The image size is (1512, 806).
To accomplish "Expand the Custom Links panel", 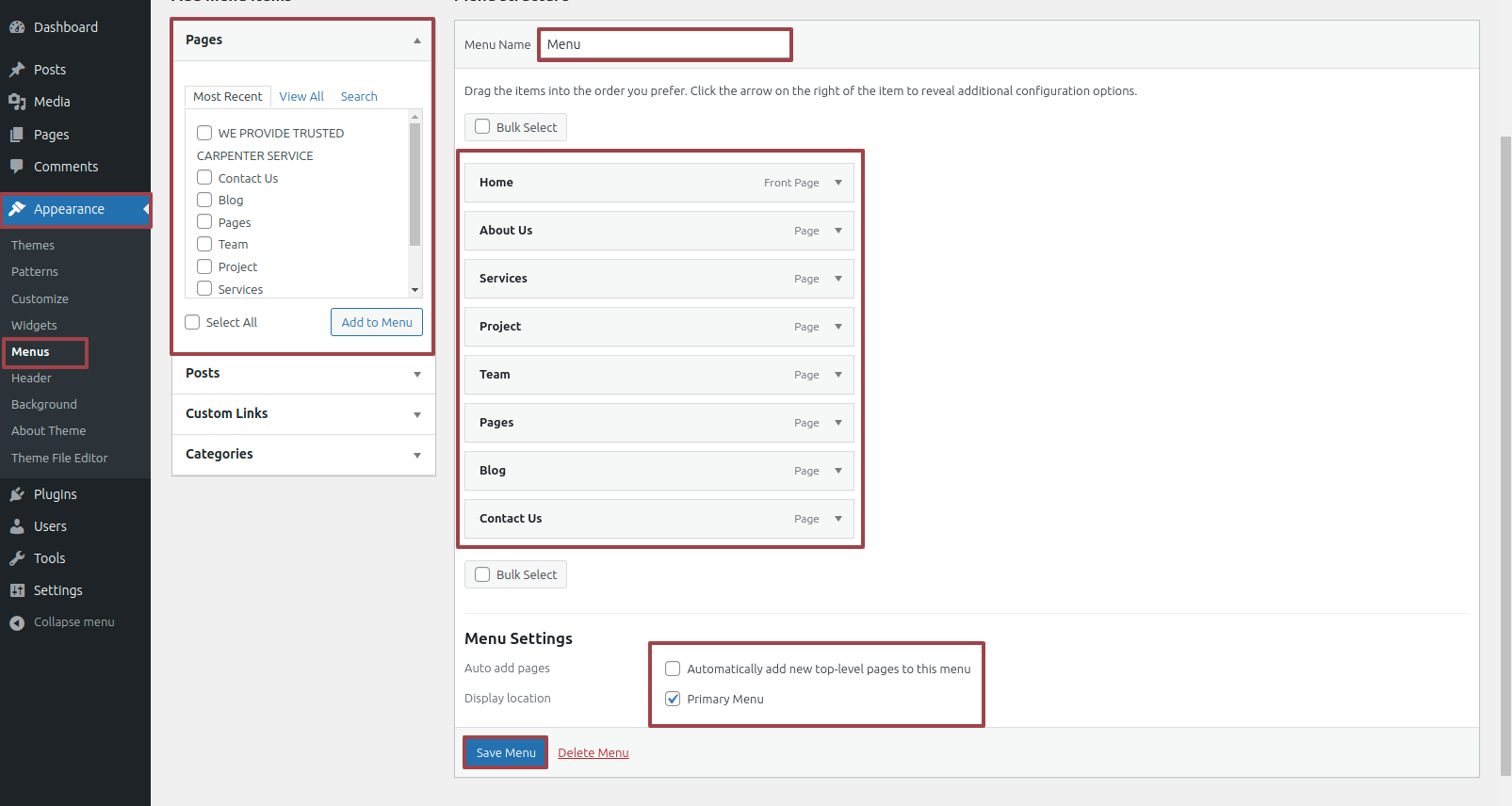I will point(417,414).
